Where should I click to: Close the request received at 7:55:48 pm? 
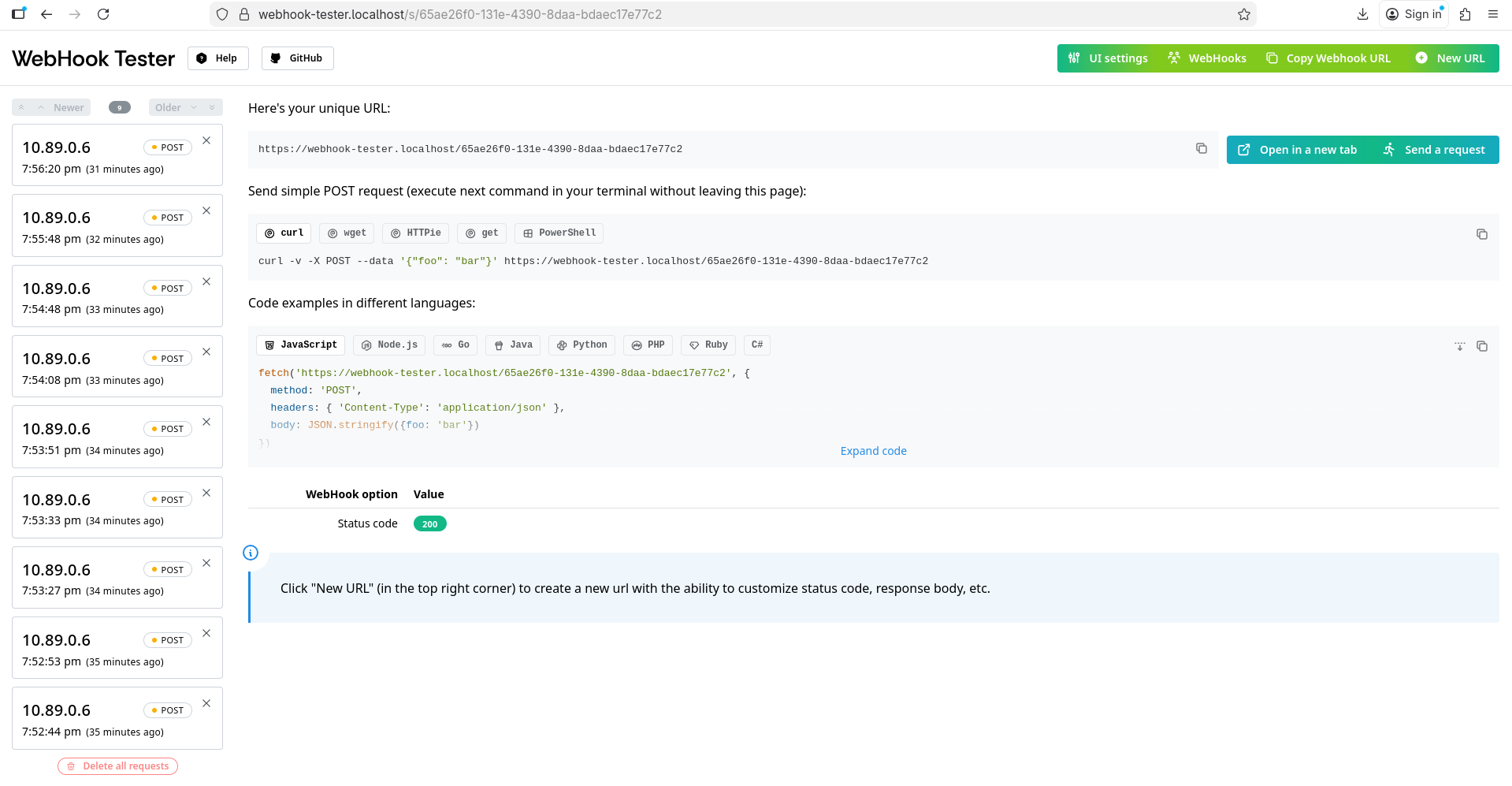click(206, 210)
